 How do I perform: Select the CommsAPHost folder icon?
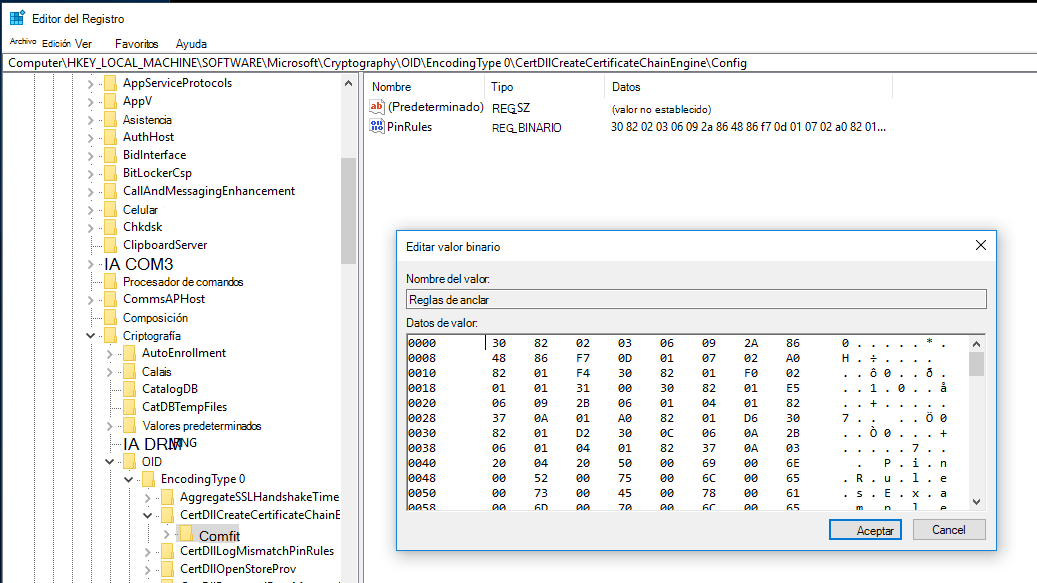click(111, 299)
